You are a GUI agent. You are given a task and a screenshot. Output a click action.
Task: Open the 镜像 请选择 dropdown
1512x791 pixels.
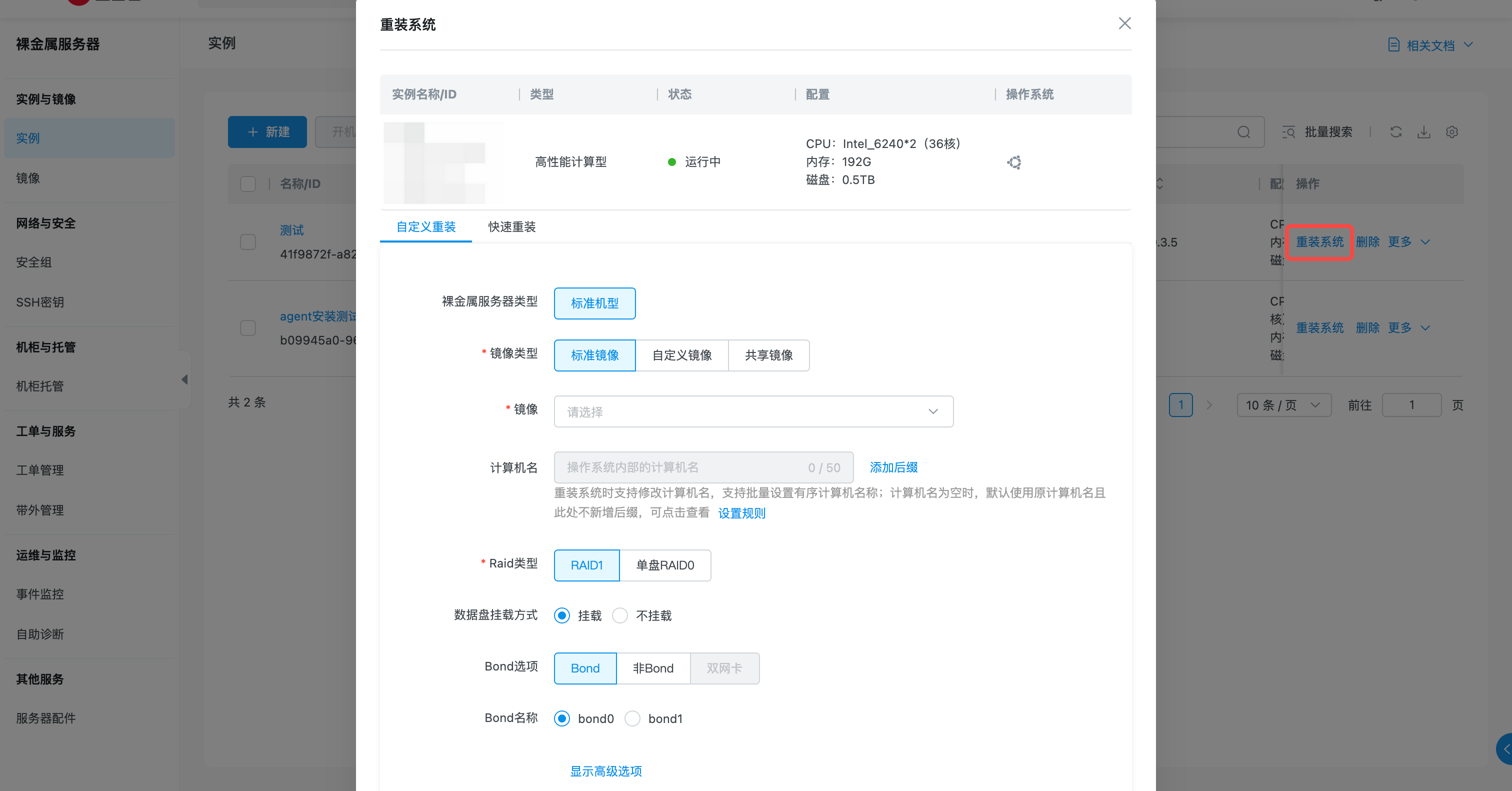pos(753,412)
